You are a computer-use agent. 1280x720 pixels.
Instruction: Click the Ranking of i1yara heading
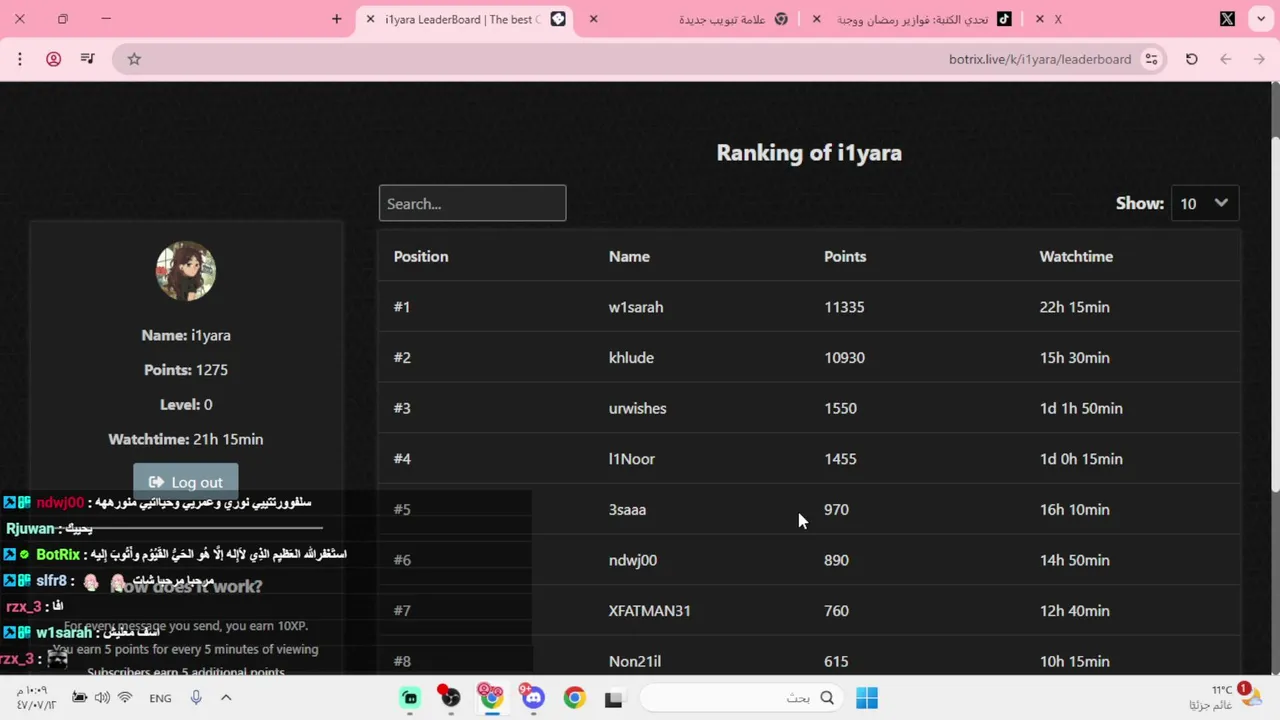coord(809,153)
